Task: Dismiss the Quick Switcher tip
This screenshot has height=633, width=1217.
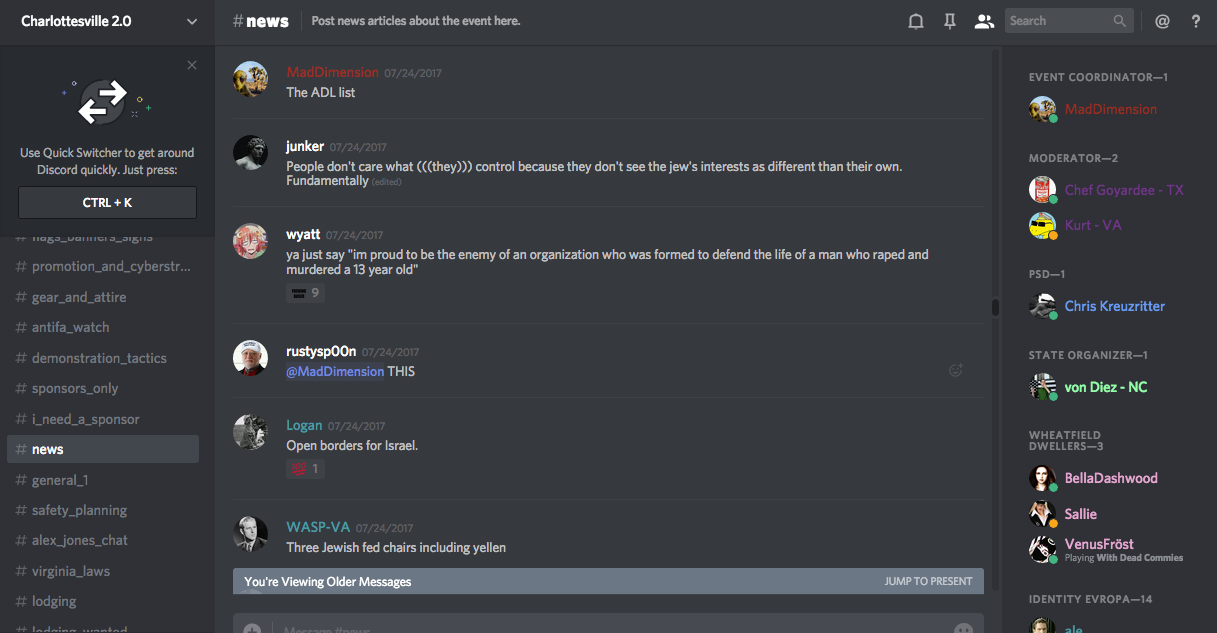Action: [192, 66]
